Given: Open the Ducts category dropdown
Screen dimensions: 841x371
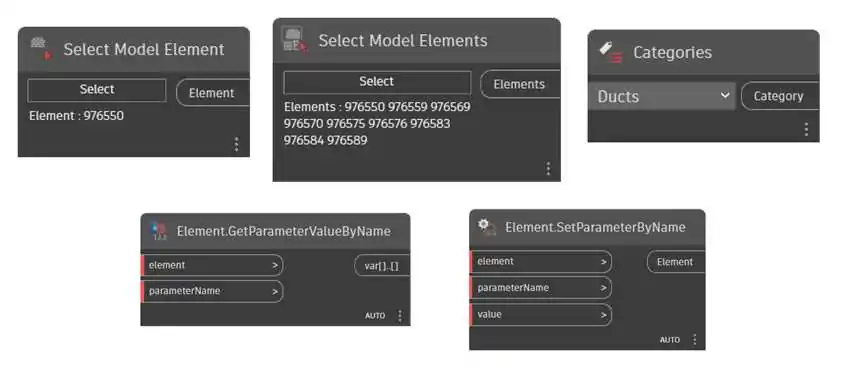Looking at the screenshot, I should click(x=662, y=97).
